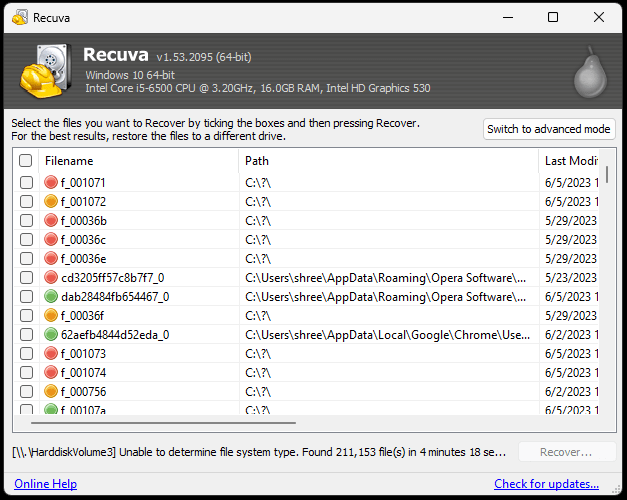Click the Recuva app icon in title bar

point(17,17)
